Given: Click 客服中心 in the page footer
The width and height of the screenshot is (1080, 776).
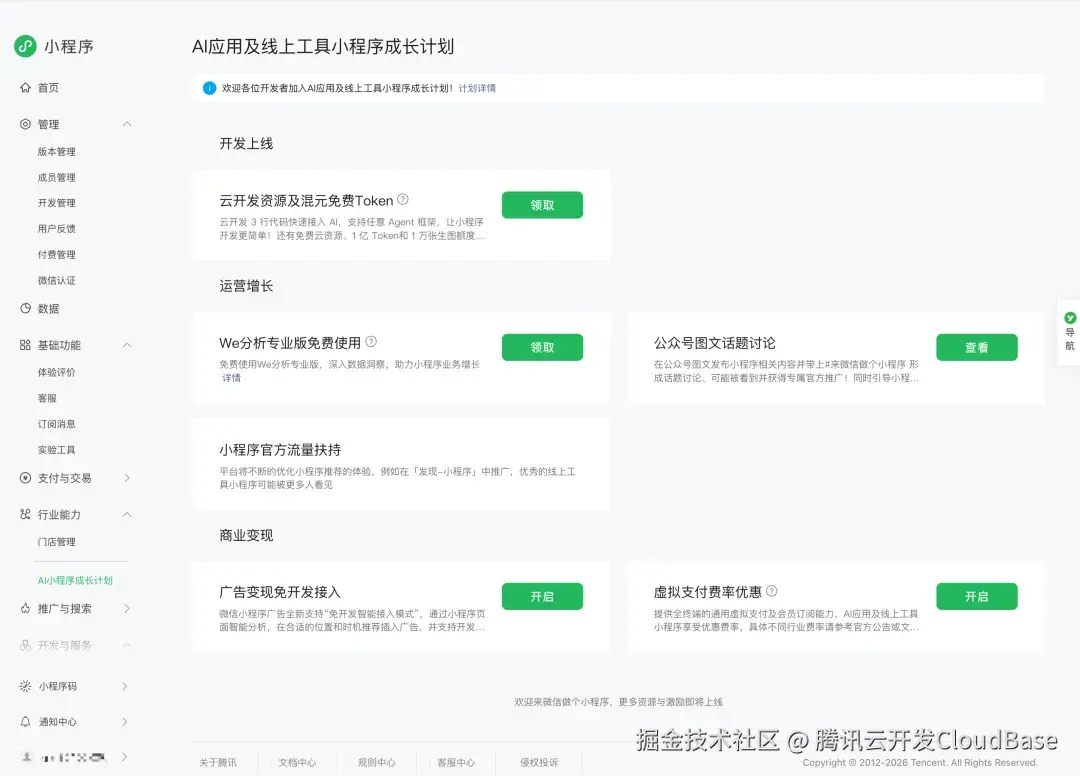Looking at the screenshot, I should pos(457,762).
